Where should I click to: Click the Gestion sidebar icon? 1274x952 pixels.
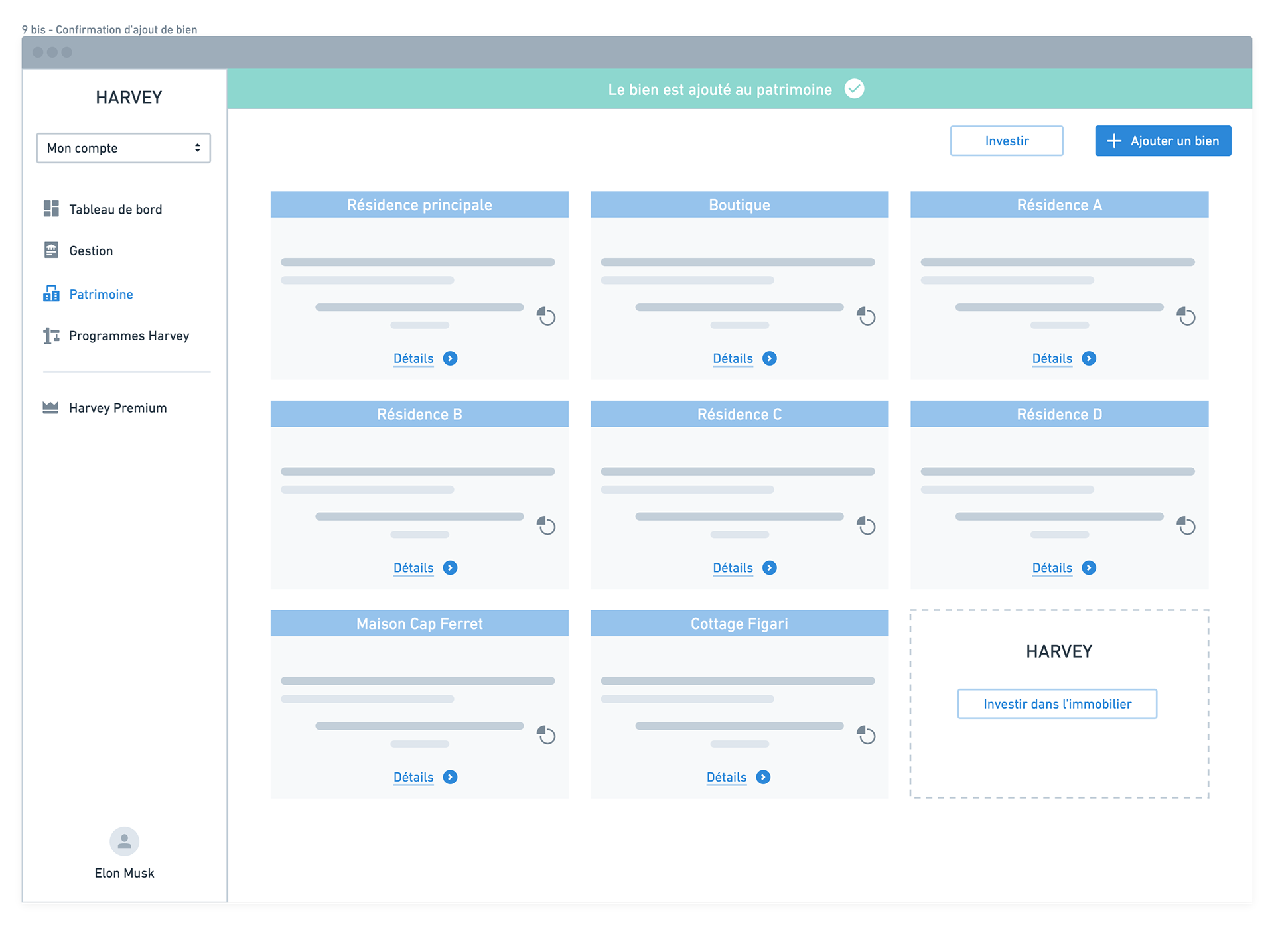[51, 250]
